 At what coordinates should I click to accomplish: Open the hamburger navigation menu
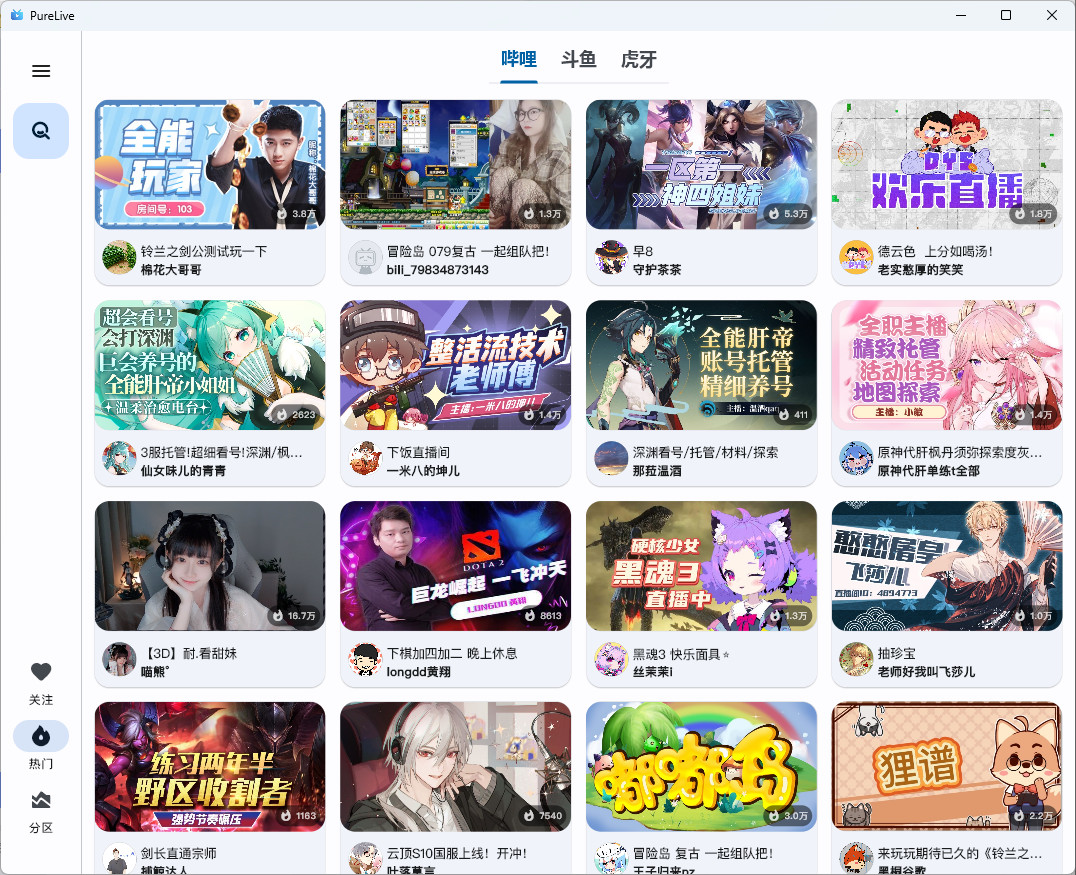(x=41, y=71)
